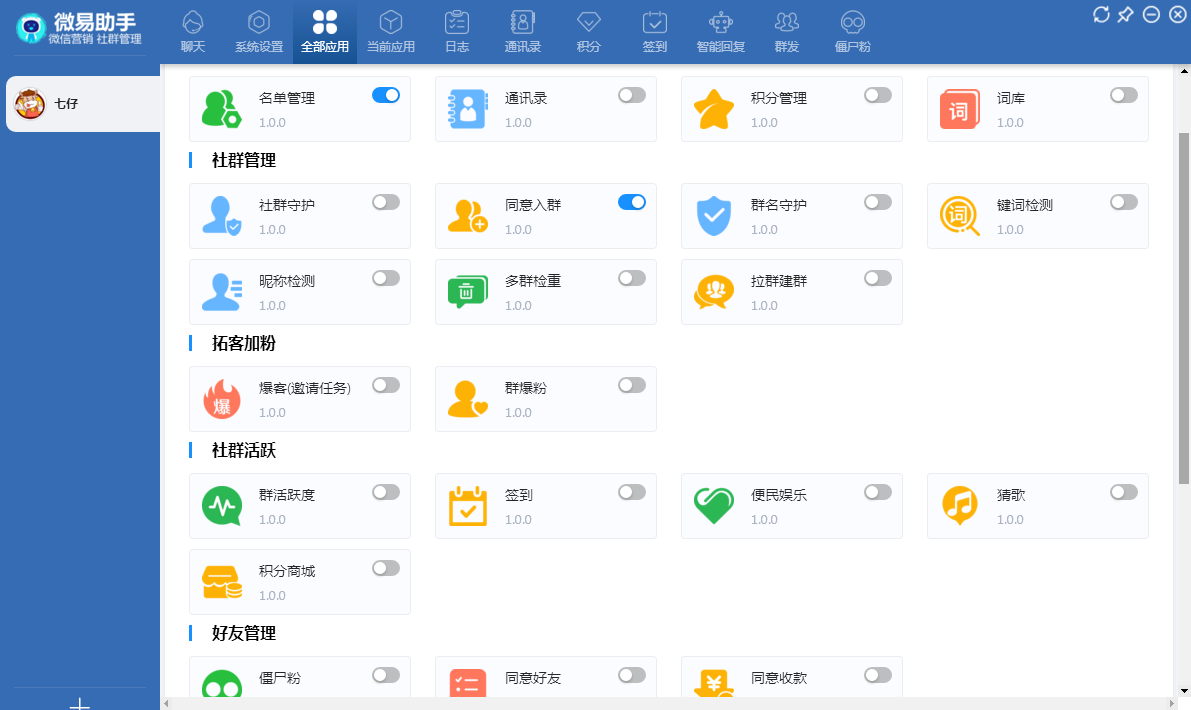Go to the 通讯录 top tab

click(x=523, y=32)
